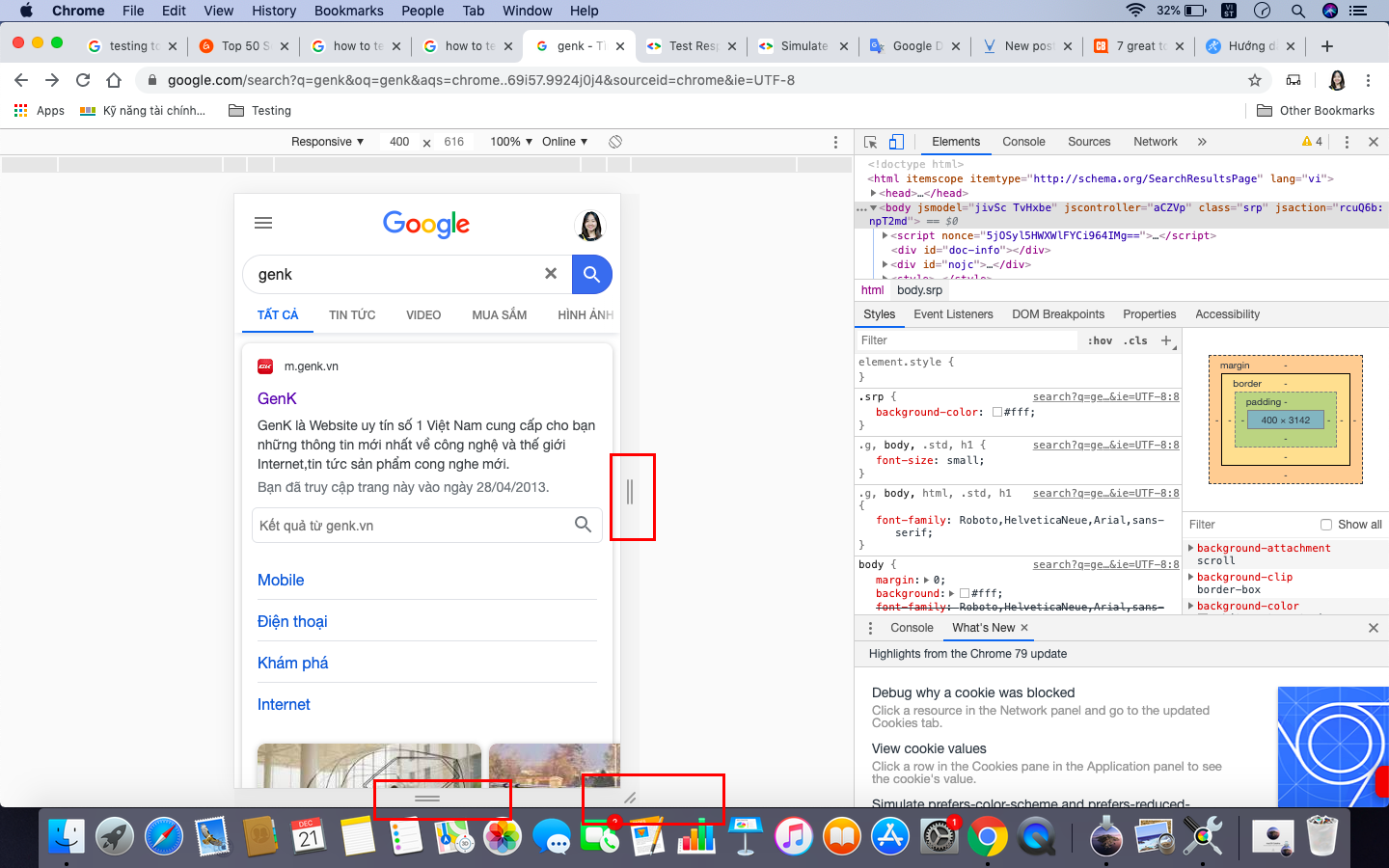Screen dimensions: 1389x868
Task: Open the Khám phá sitelink
Action: tap(292, 663)
